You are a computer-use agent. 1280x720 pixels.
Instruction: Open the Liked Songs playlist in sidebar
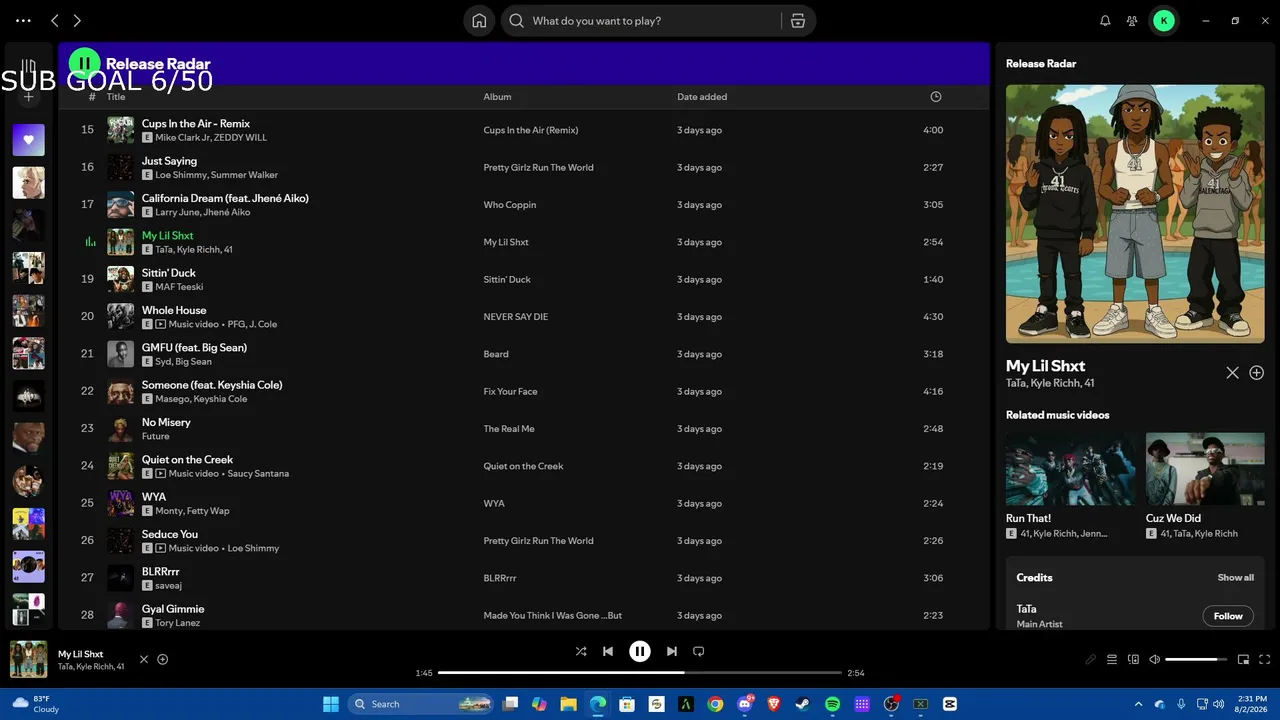[x=28, y=140]
